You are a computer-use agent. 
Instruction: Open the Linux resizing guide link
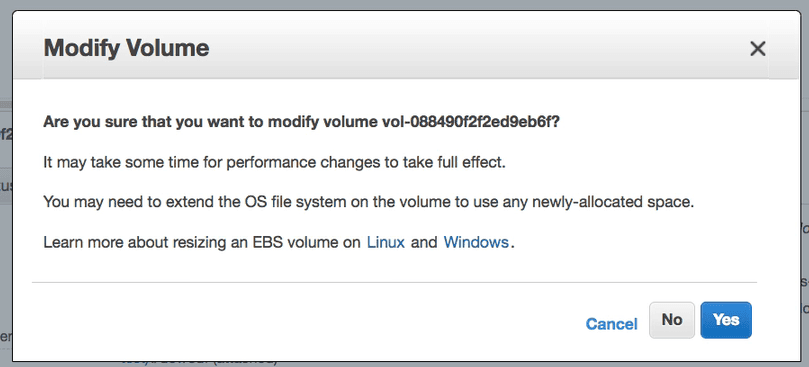[385, 242]
